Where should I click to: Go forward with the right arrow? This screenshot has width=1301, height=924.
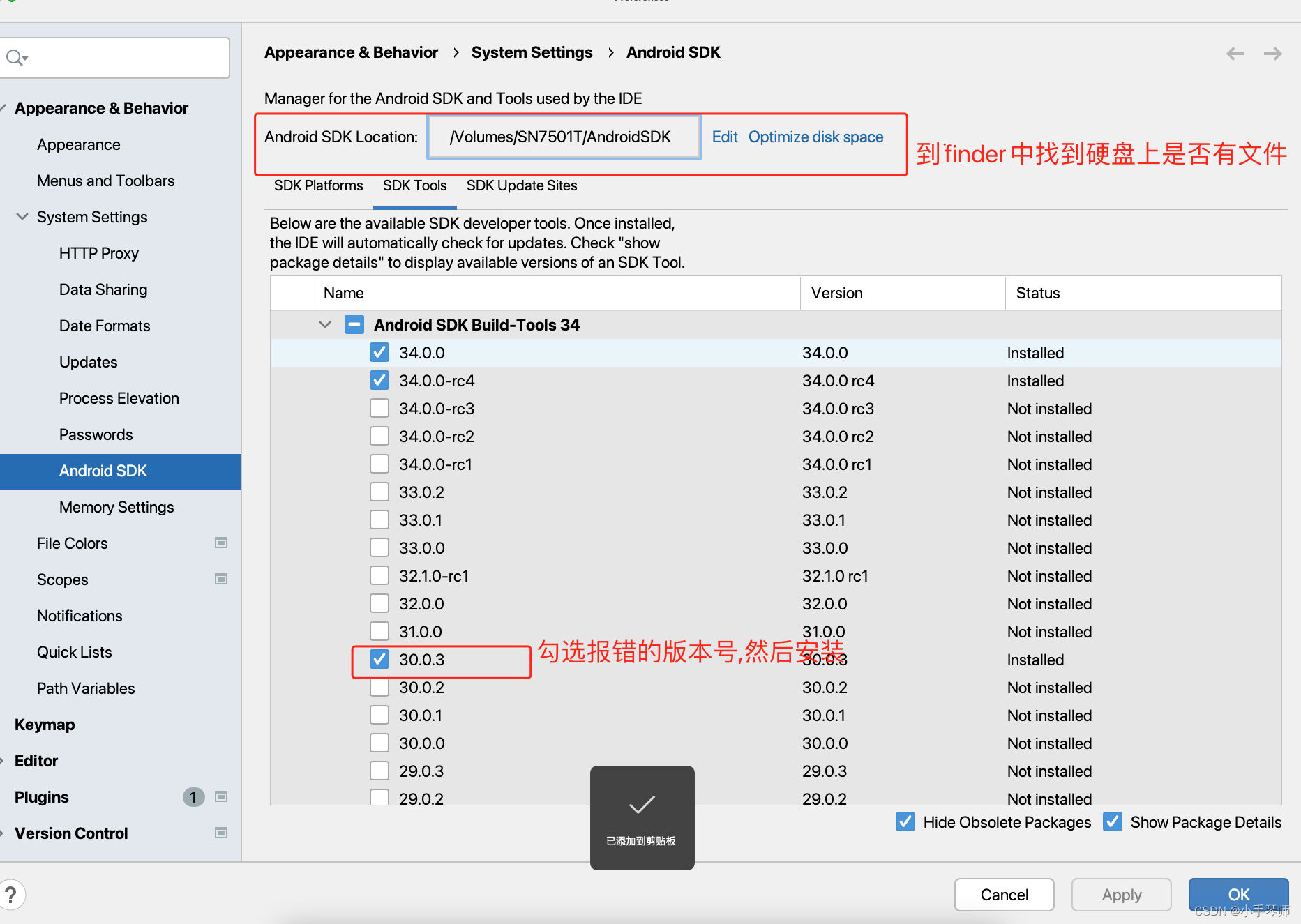1273,54
